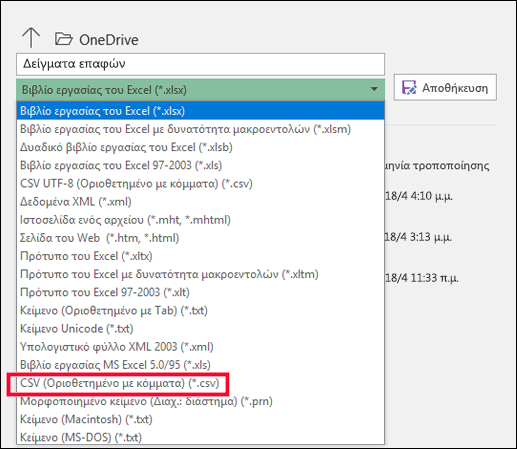
Task: Select CSV UTF-8 (*.csv) format
Action: point(200,184)
